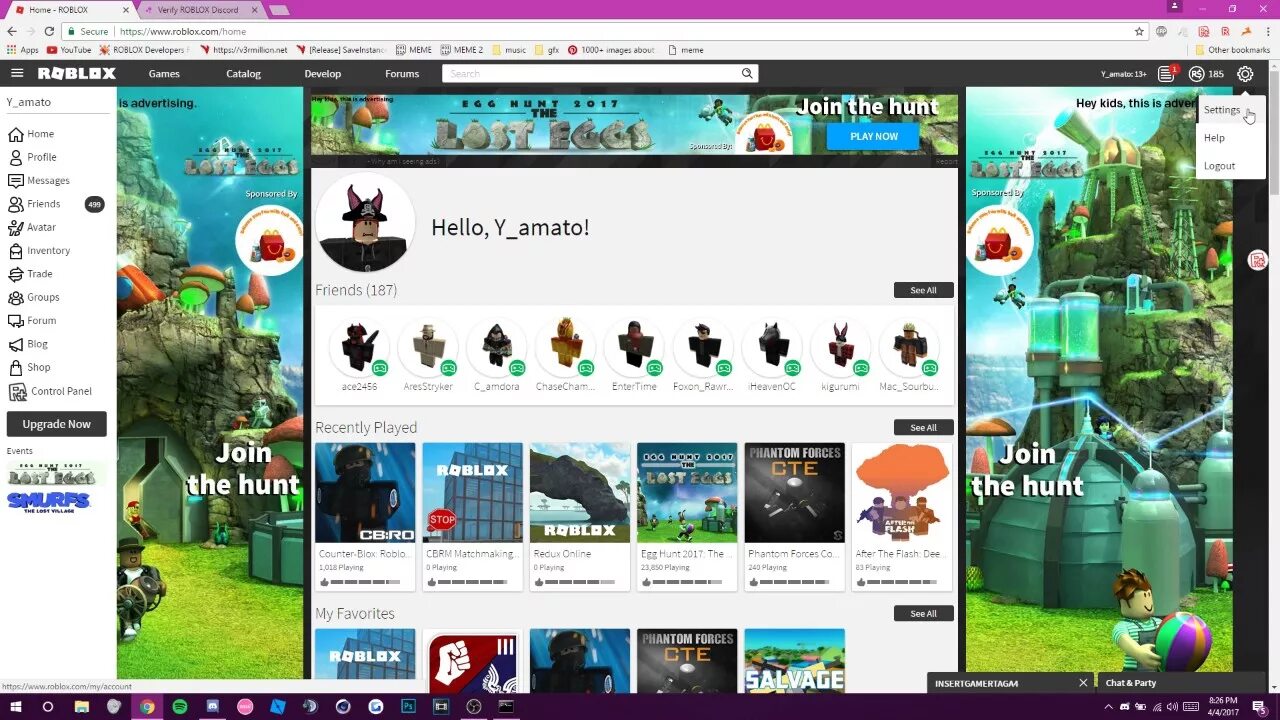
Task: Open friend EnterTime's avatar
Action: pos(634,346)
